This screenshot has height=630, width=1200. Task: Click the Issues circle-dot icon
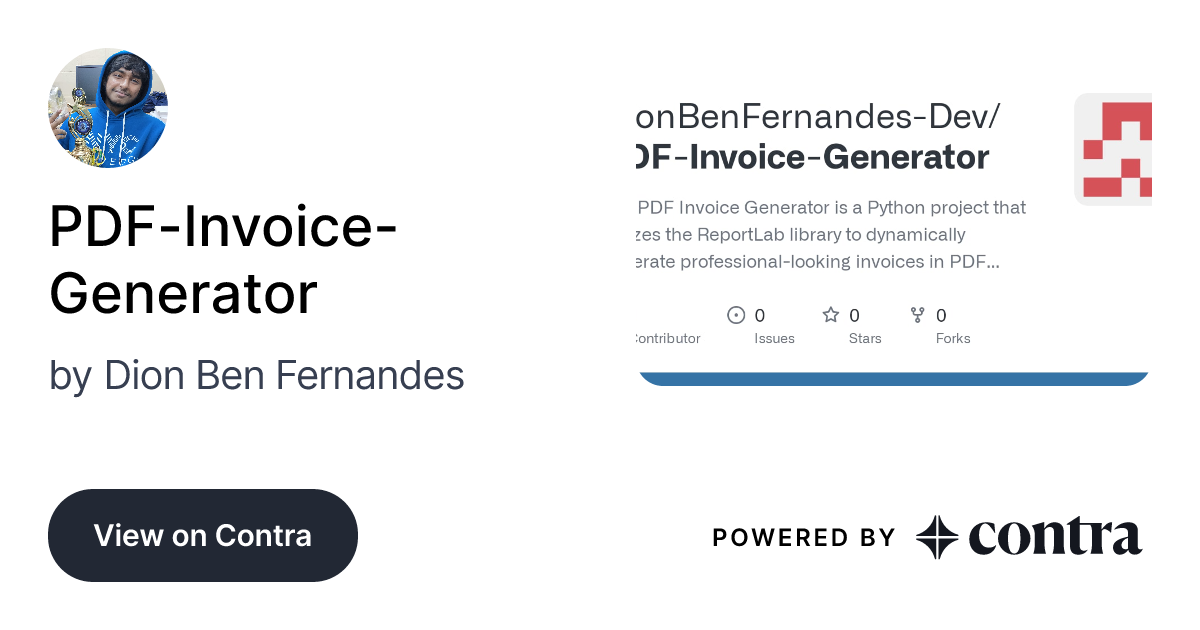click(x=736, y=315)
